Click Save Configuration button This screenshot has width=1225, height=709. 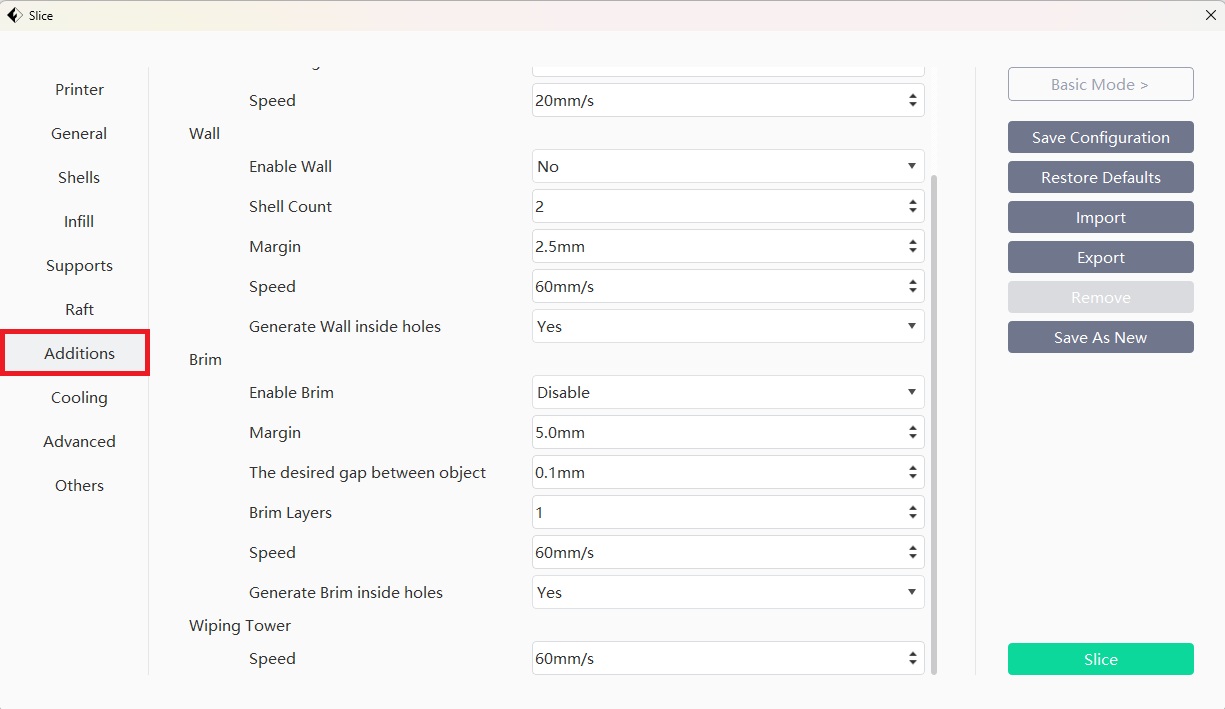1100,137
